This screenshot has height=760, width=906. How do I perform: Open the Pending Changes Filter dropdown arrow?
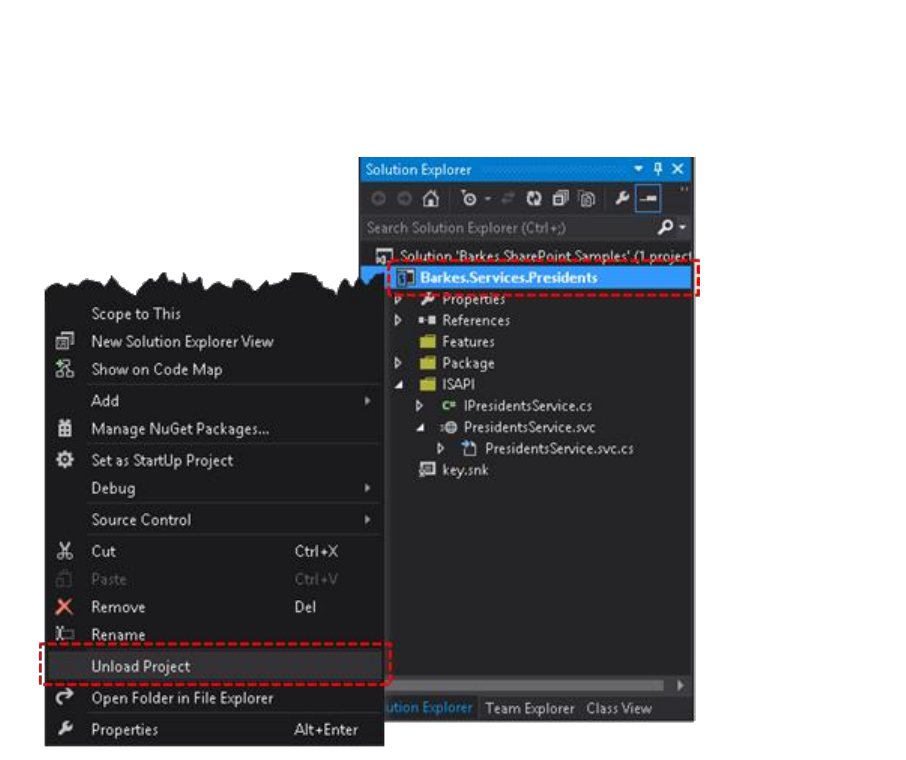click(x=488, y=199)
